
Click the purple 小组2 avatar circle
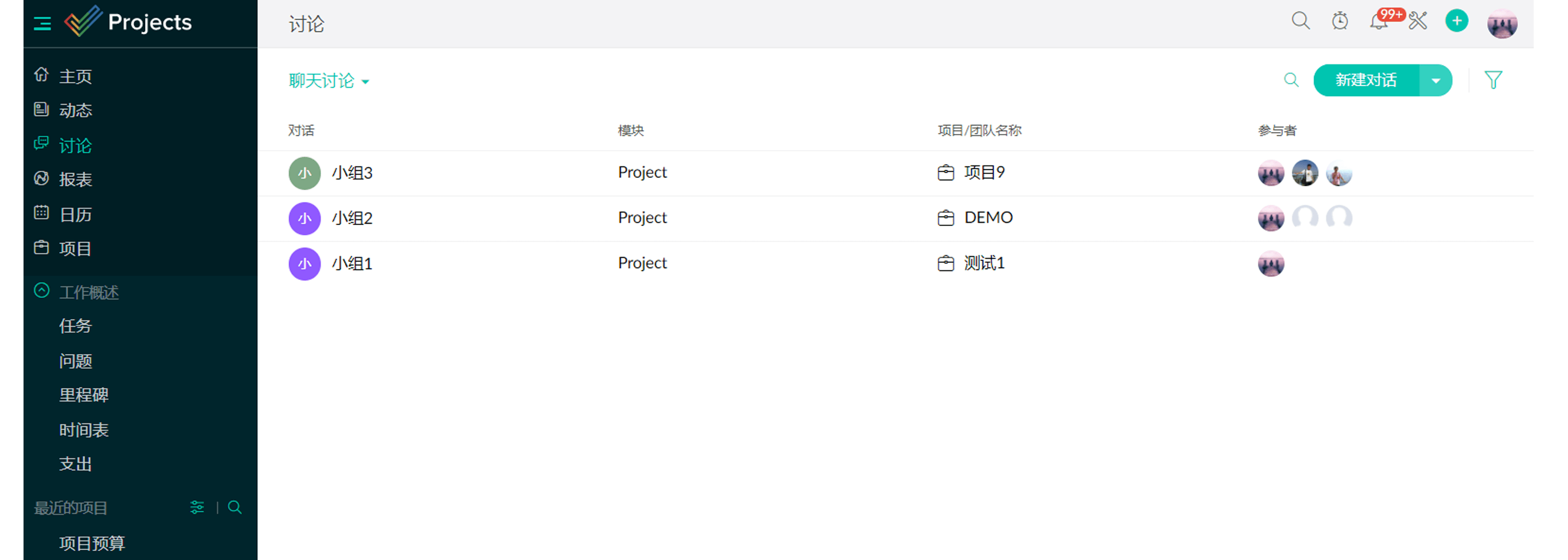(304, 218)
